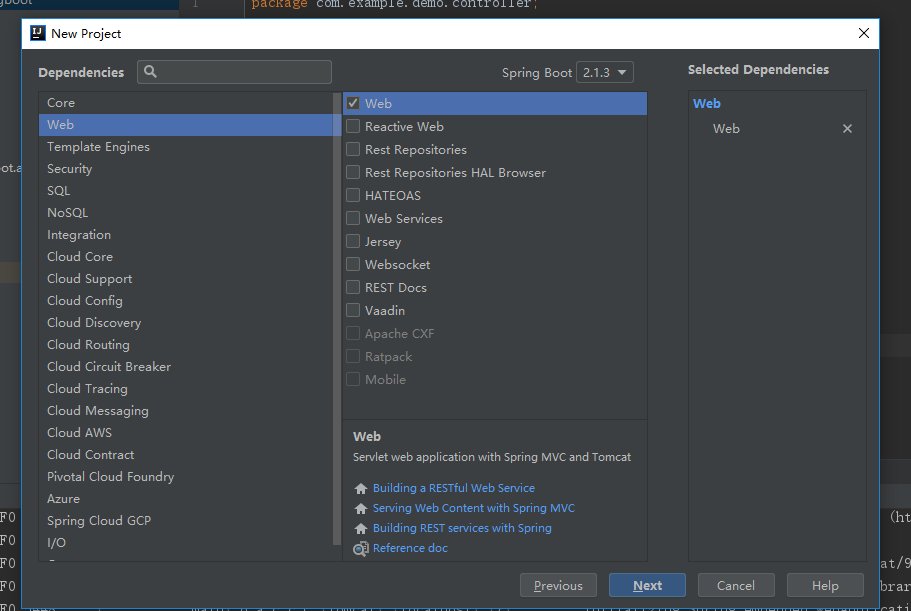Choose the Cloud Config category

[x=186, y=301]
